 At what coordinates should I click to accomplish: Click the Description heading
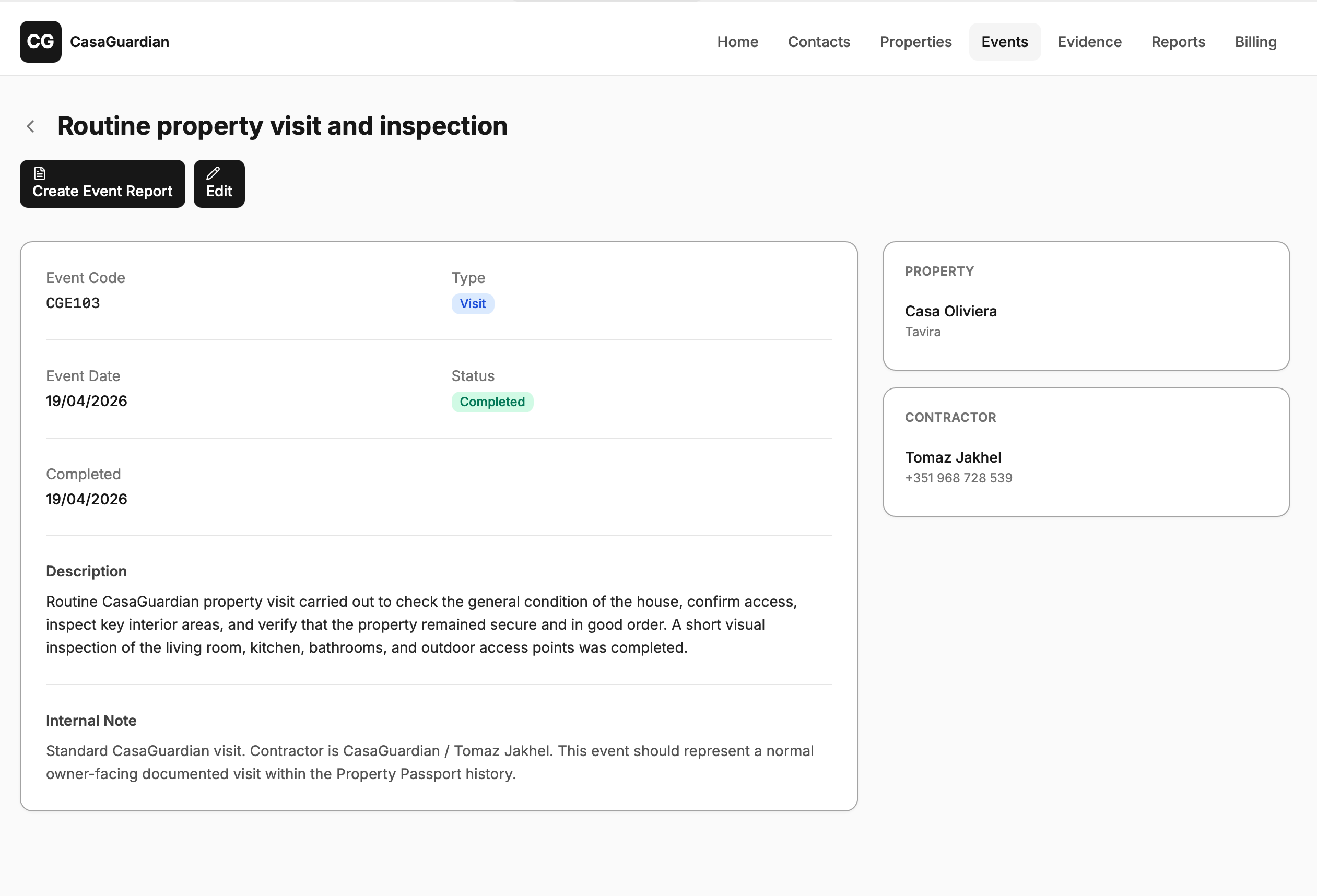point(86,571)
